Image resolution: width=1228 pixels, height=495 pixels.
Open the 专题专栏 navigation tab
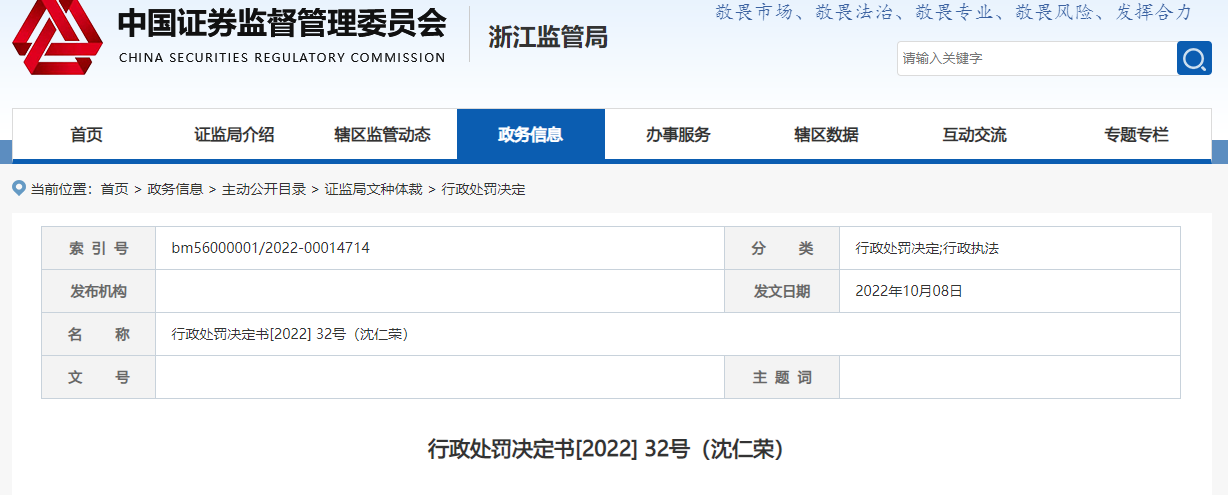point(1136,135)
